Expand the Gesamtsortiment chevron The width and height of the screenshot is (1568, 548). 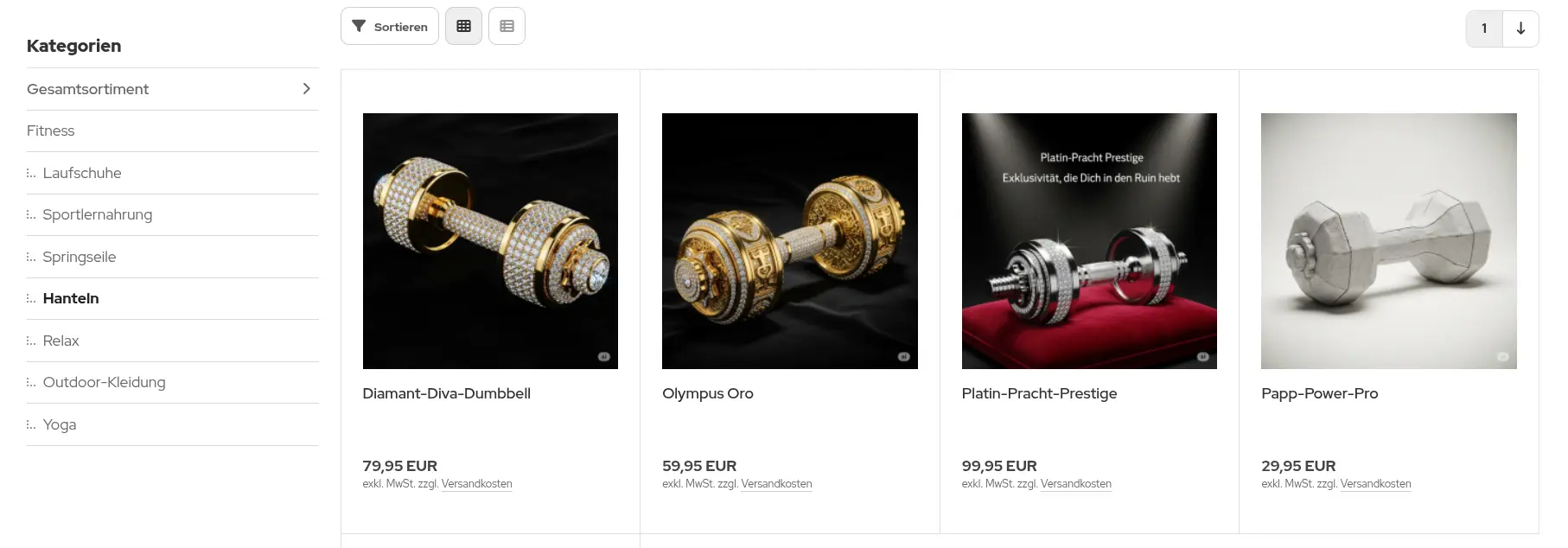coord(306,89)
